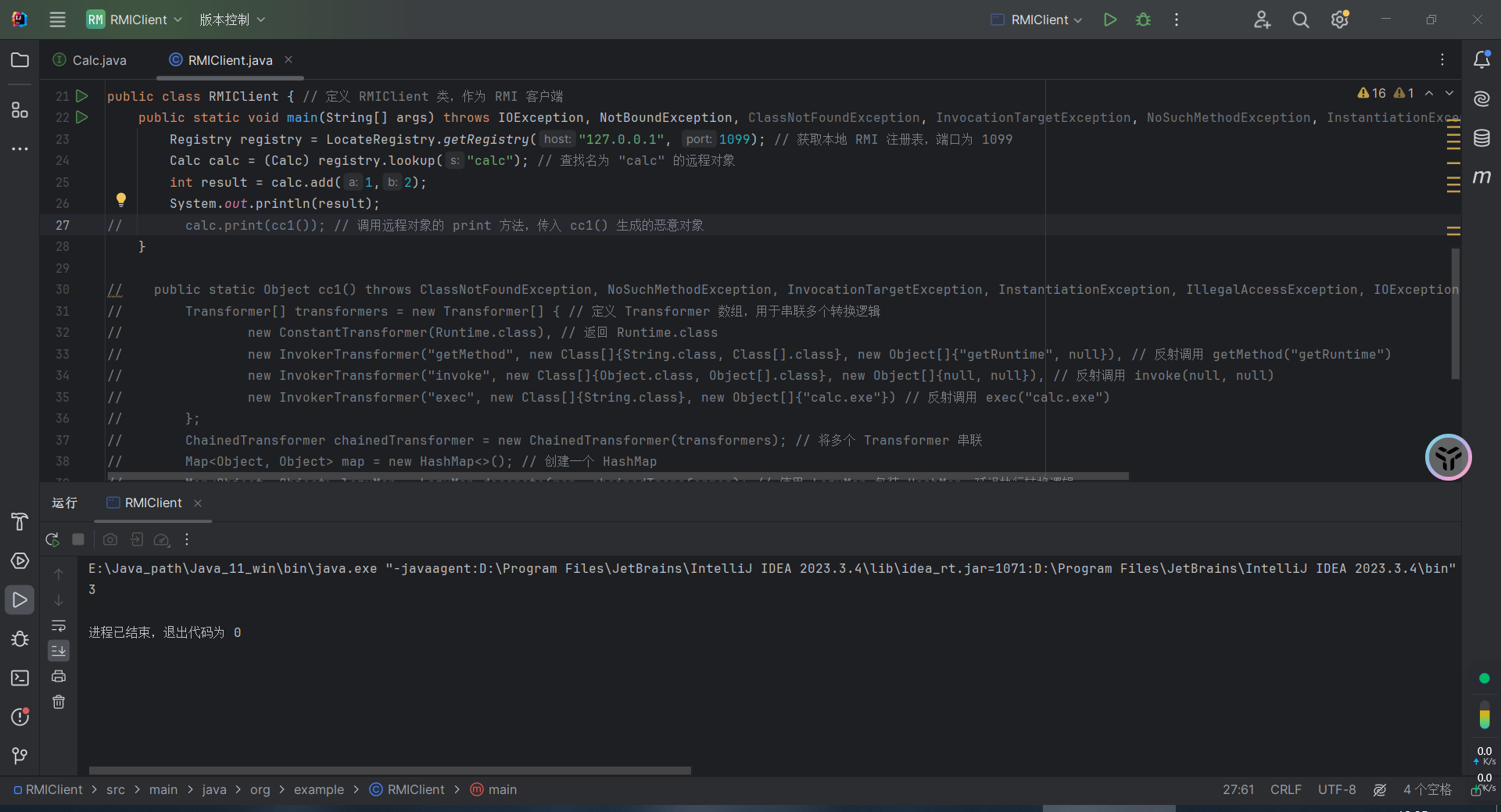Open the Maven tool window
Image resolution: width=1501 pixels, height=812 pixels.
[x=1481, y=177]
